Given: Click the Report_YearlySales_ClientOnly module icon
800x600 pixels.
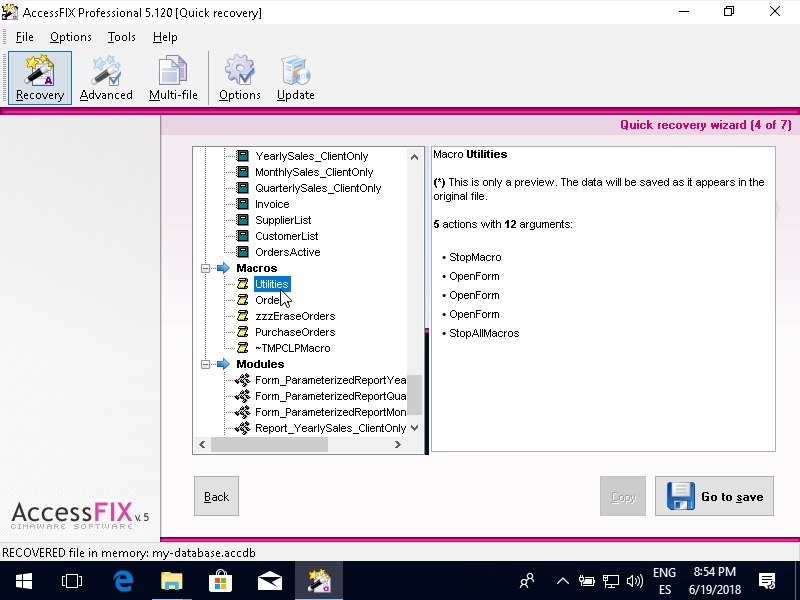Looking at the screenshot, I should pos(242,428).
